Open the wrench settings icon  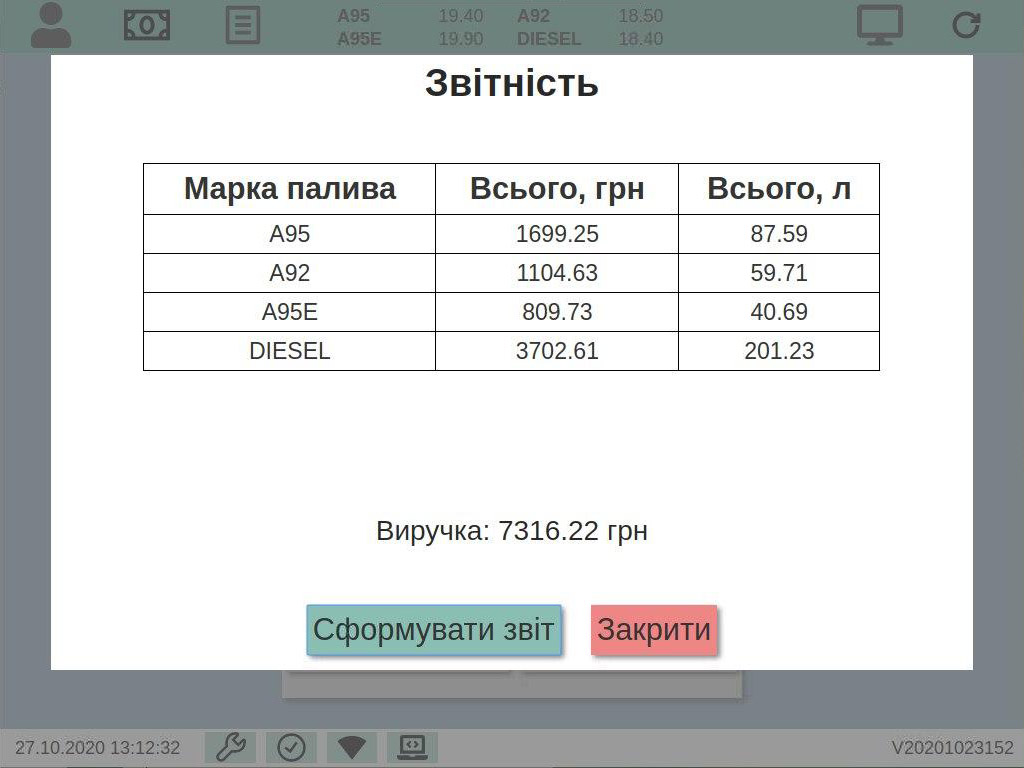(x=231, y=747)
